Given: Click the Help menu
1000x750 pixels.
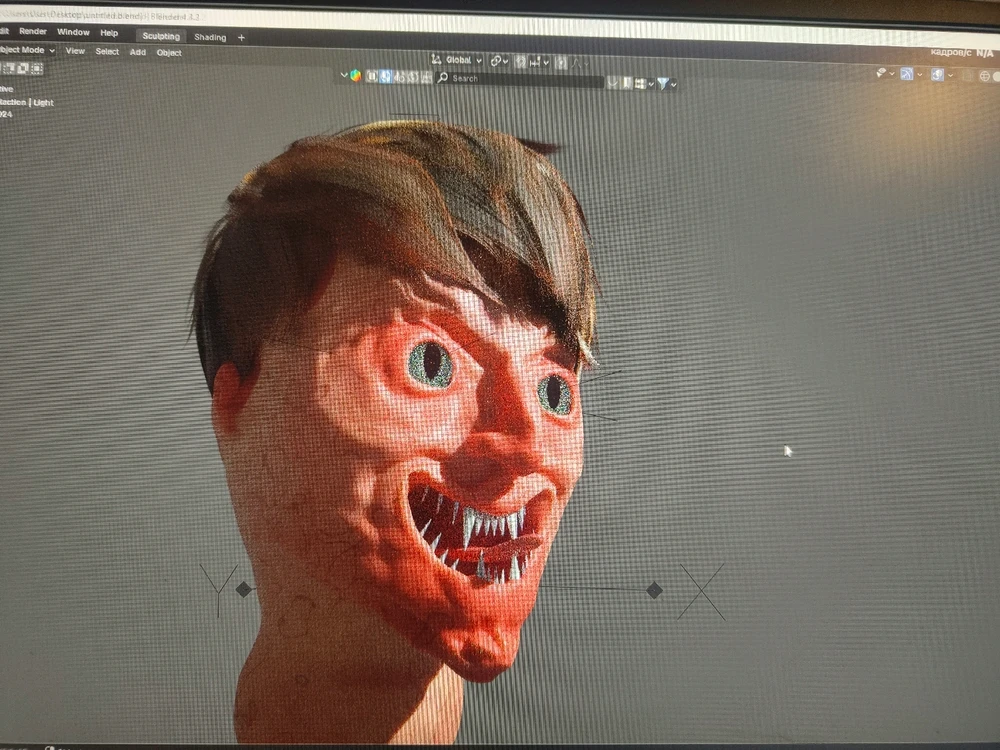Looking at the screenshot, I should coord(109,33).
